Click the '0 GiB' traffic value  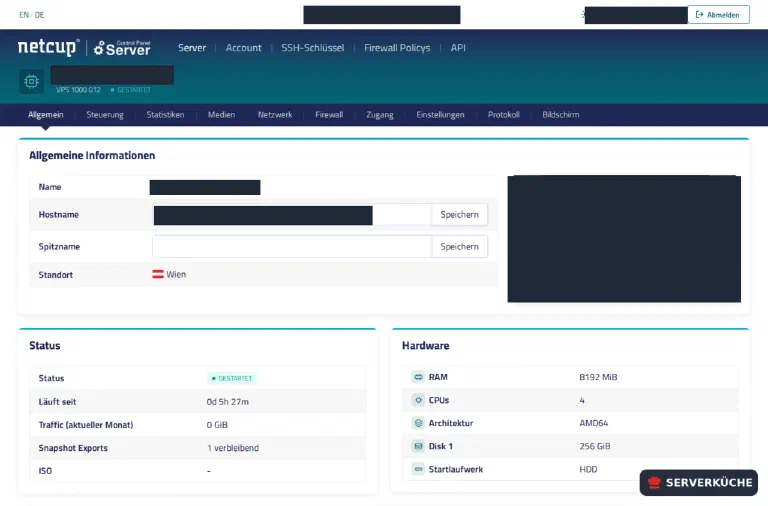pyautogui.click(x=217, y=425)
